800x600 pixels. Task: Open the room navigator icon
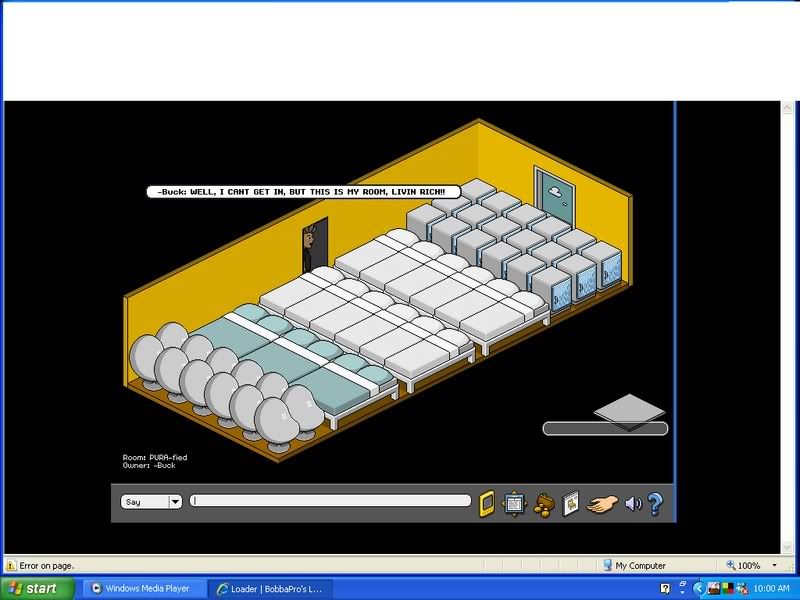tap(514, 503)
